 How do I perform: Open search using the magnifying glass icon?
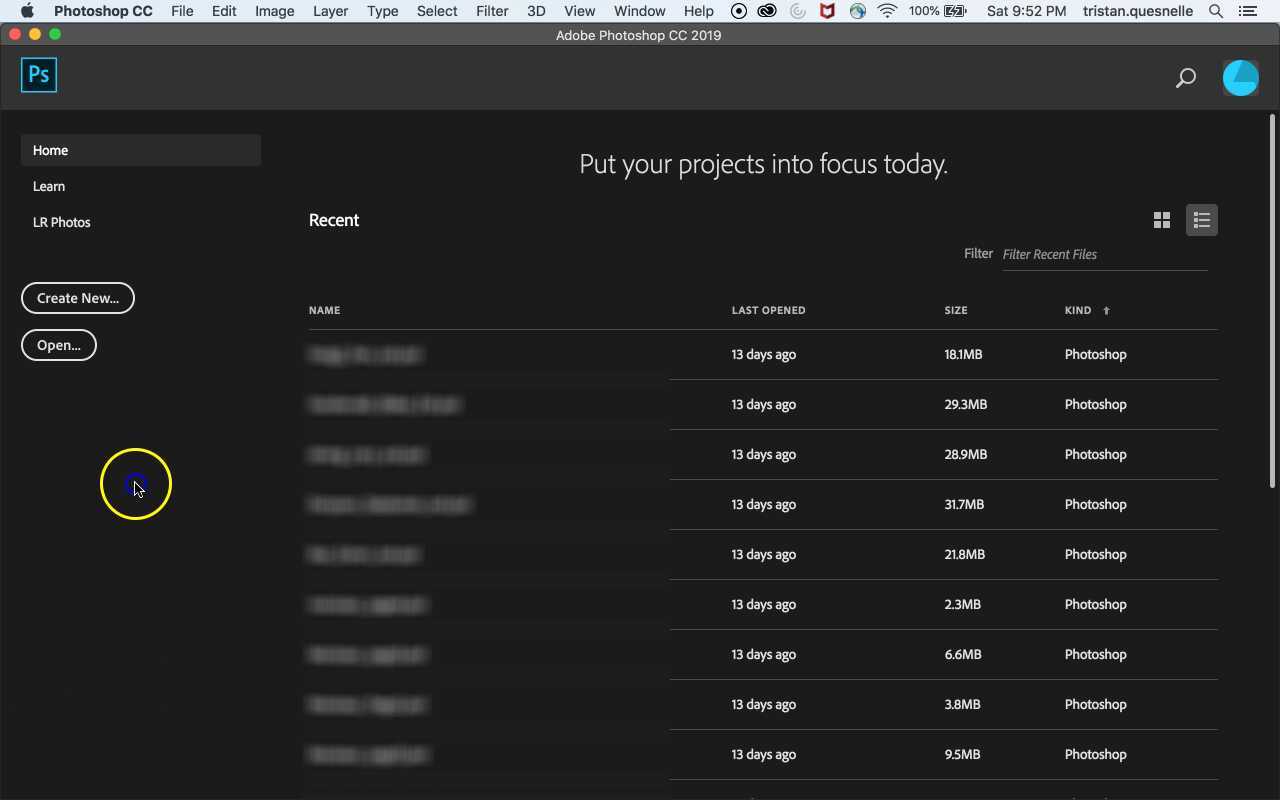click(1185, 77)
